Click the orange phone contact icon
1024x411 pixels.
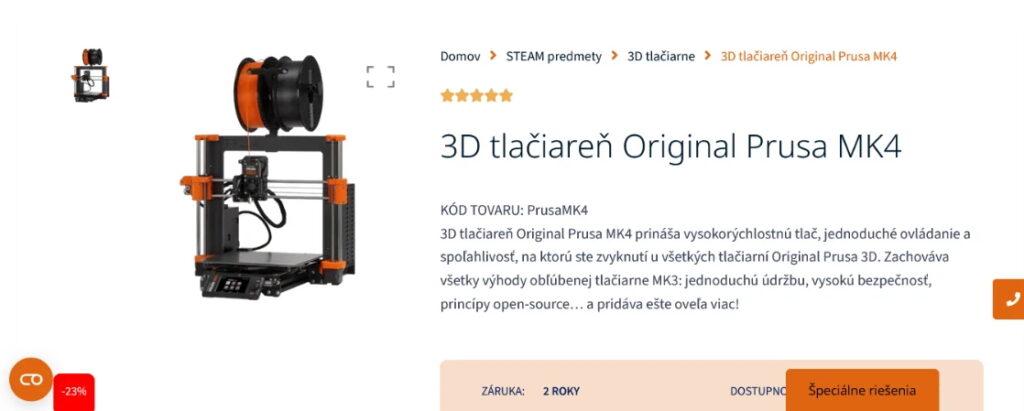click(x=1010, y=299)
